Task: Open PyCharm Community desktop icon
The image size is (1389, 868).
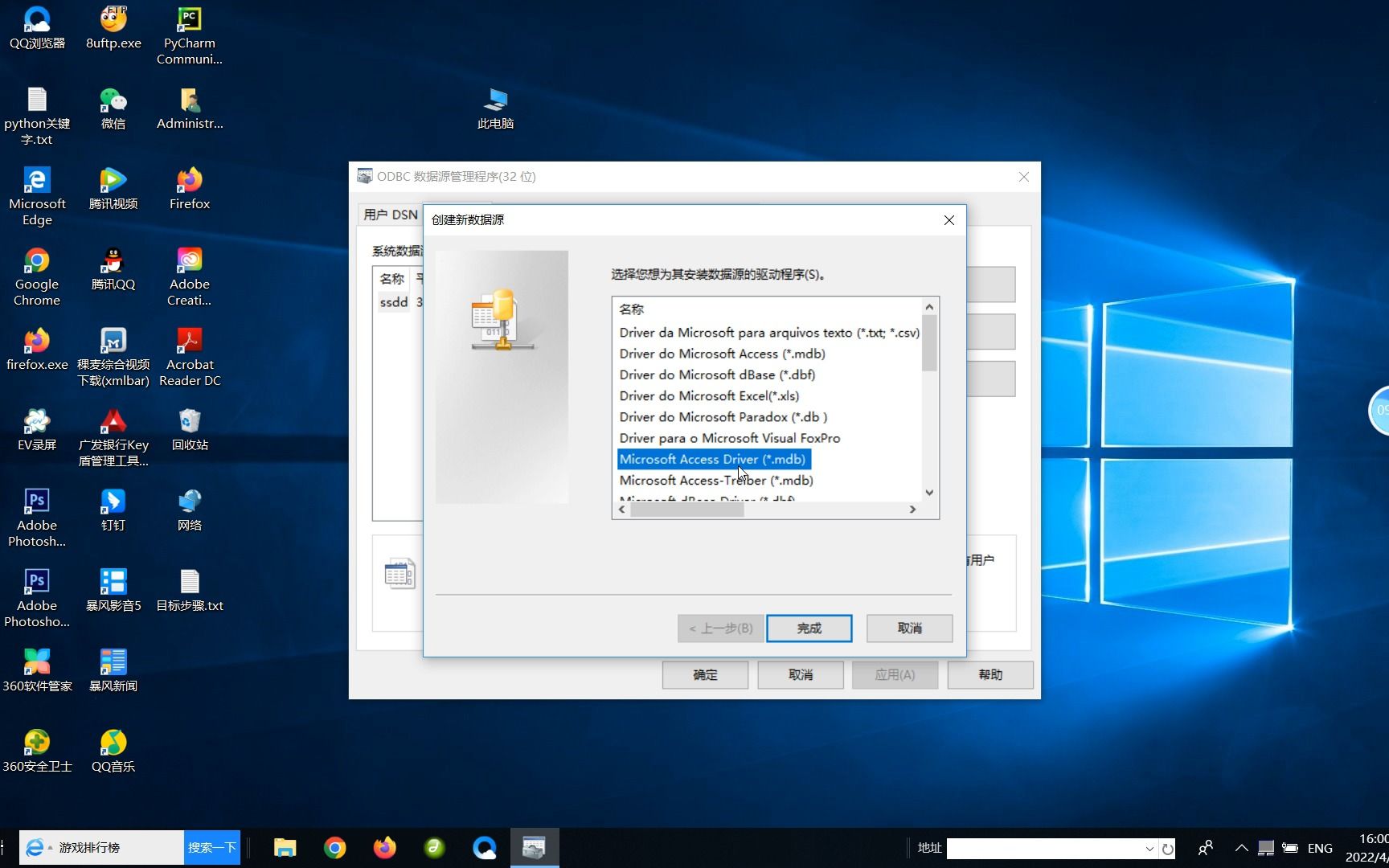Action: [x=190, y=35]
